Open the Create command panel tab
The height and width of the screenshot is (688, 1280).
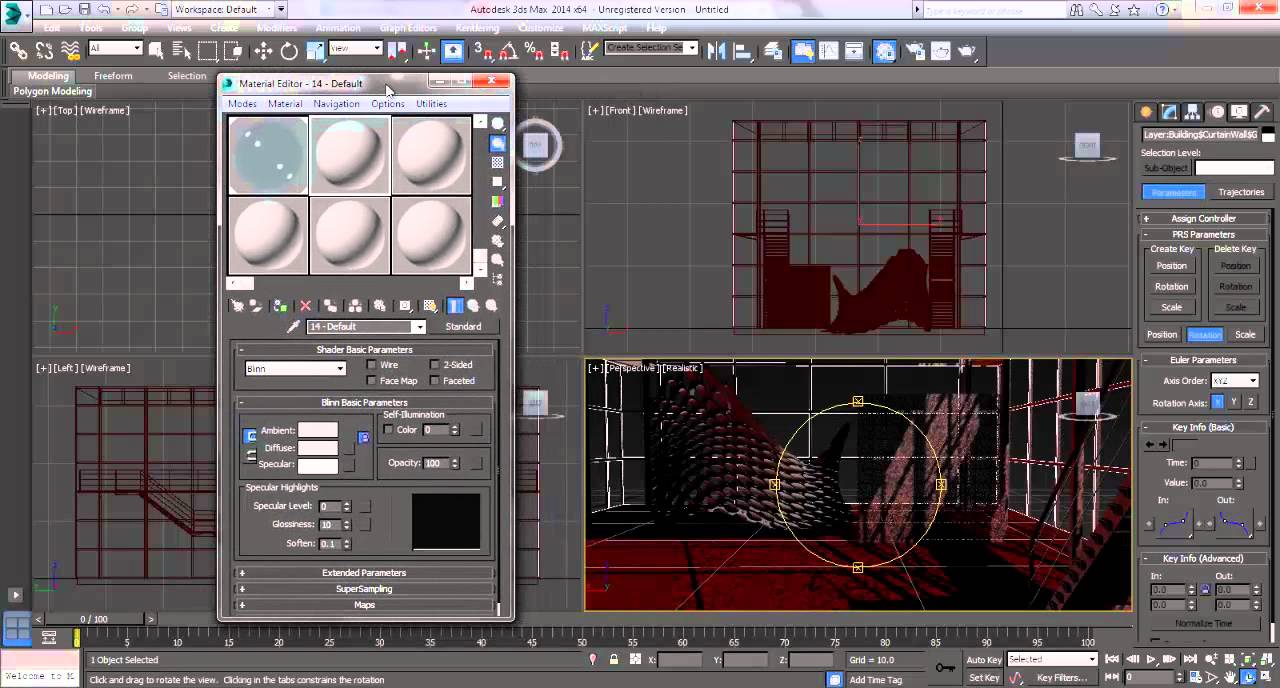(x=1146, y=112)
